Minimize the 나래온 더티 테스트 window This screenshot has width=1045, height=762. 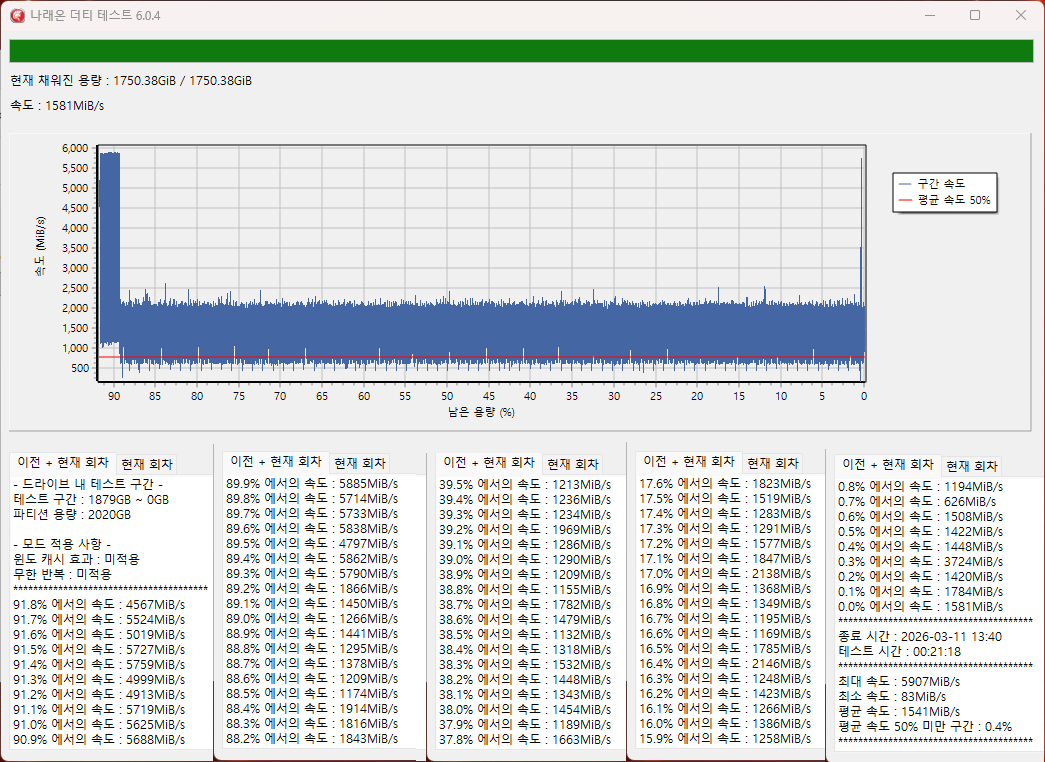click(929, 15)
